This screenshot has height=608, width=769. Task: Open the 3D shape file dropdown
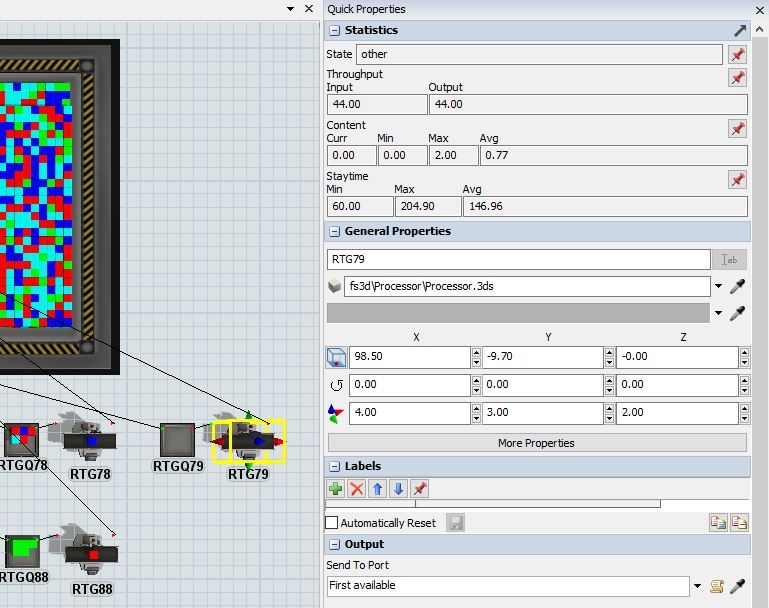pos(718,286)
